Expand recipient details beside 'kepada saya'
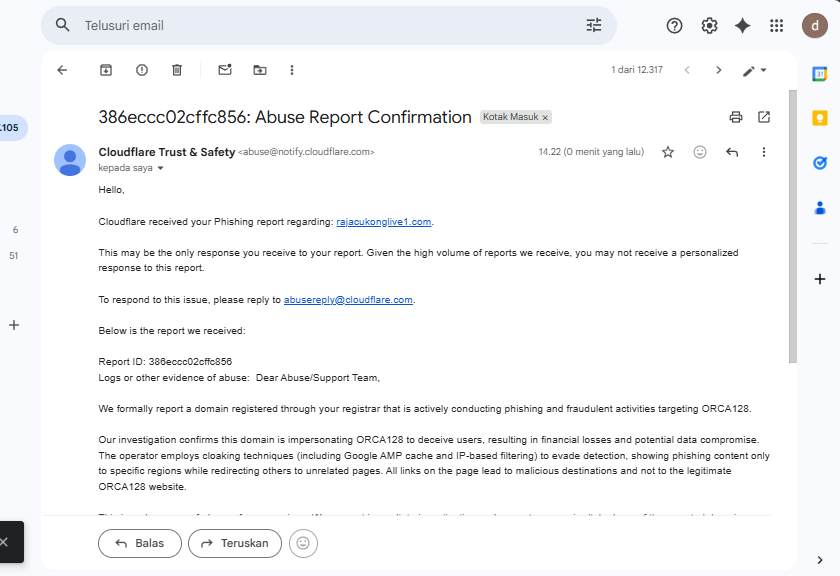Viewport: 840px width, 576px height. pos(160,168)
